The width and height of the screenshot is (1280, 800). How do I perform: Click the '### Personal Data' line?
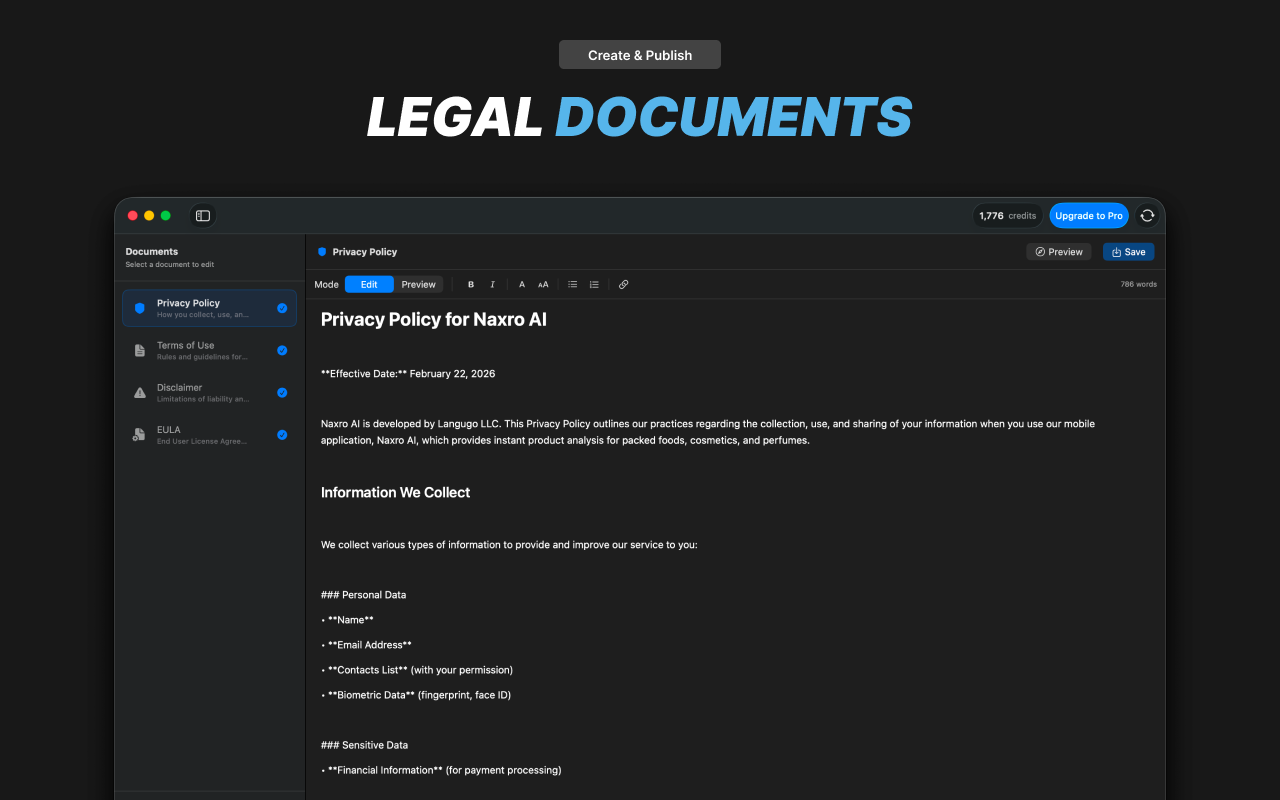click(x=364, y=595)
